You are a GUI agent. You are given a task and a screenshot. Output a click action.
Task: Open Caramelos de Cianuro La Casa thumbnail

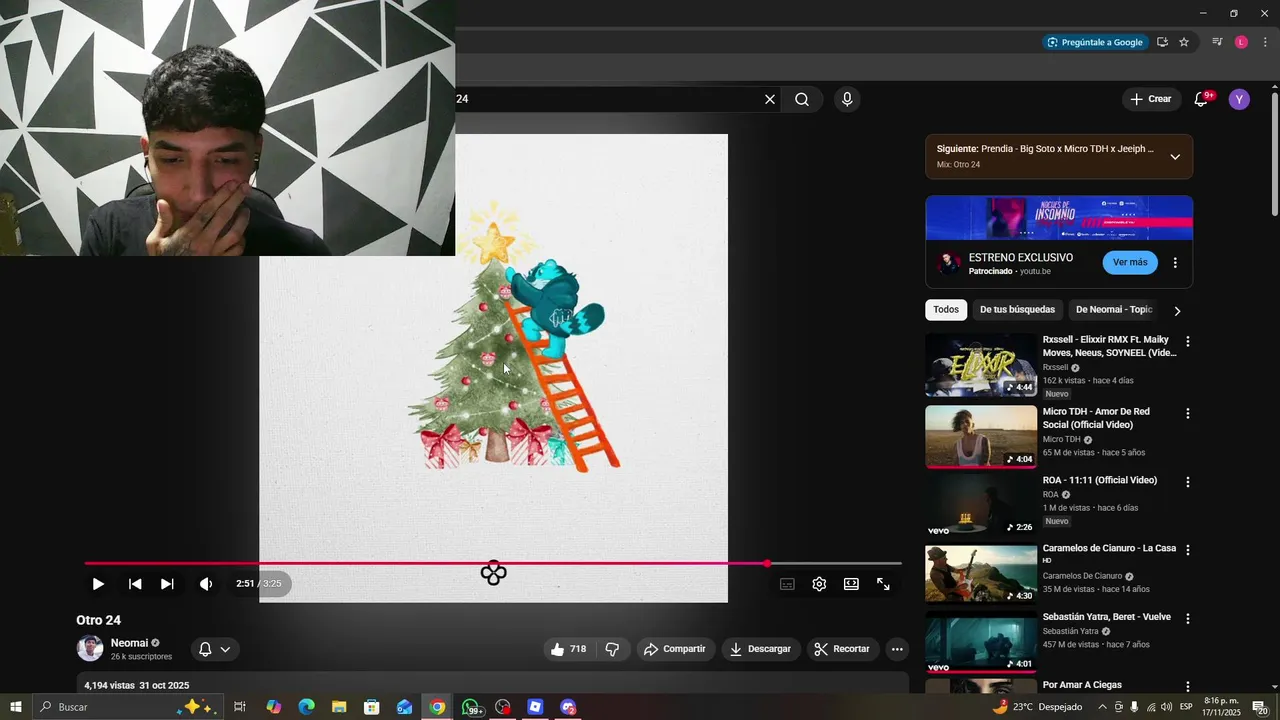981,574
